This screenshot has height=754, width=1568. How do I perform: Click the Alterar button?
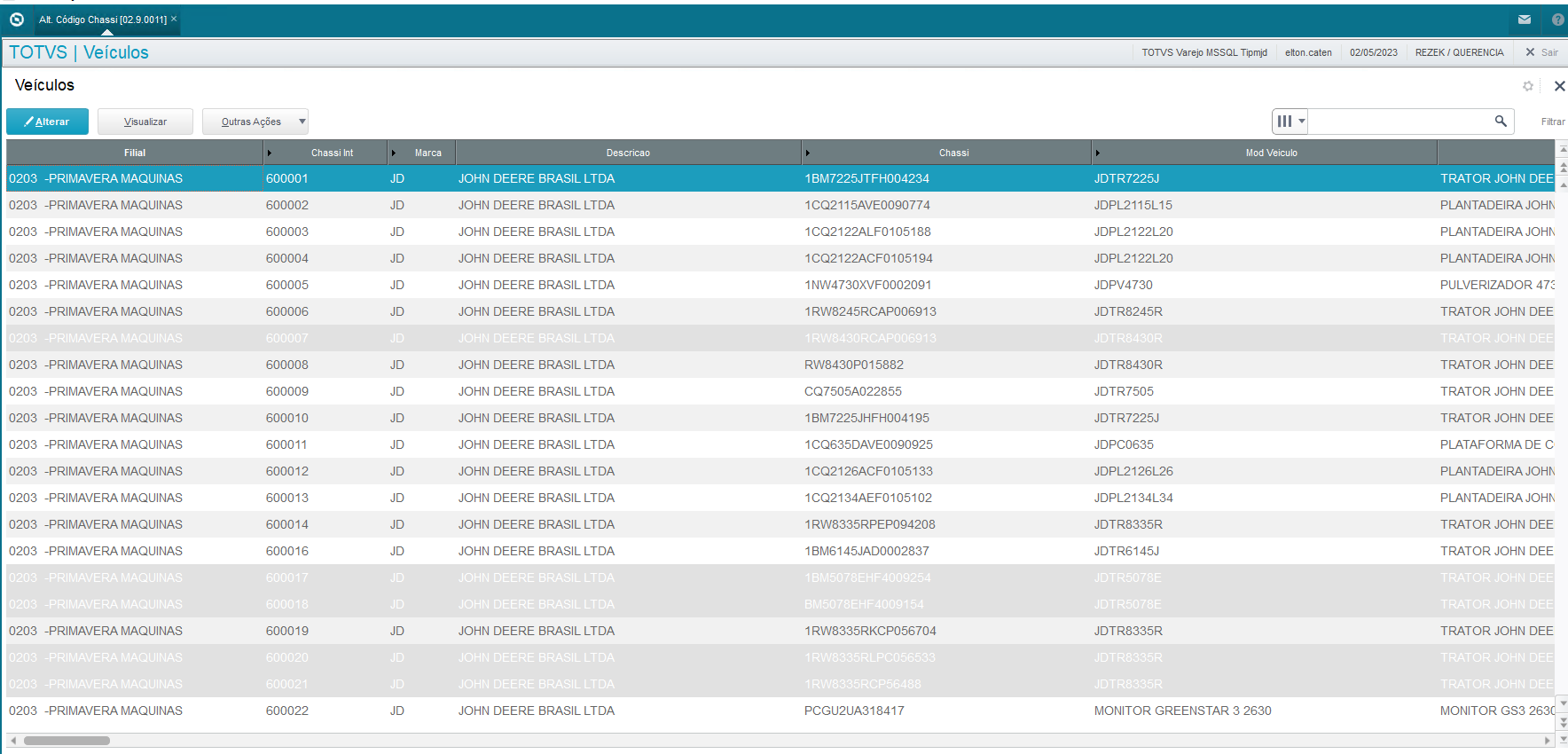point(47,122)
